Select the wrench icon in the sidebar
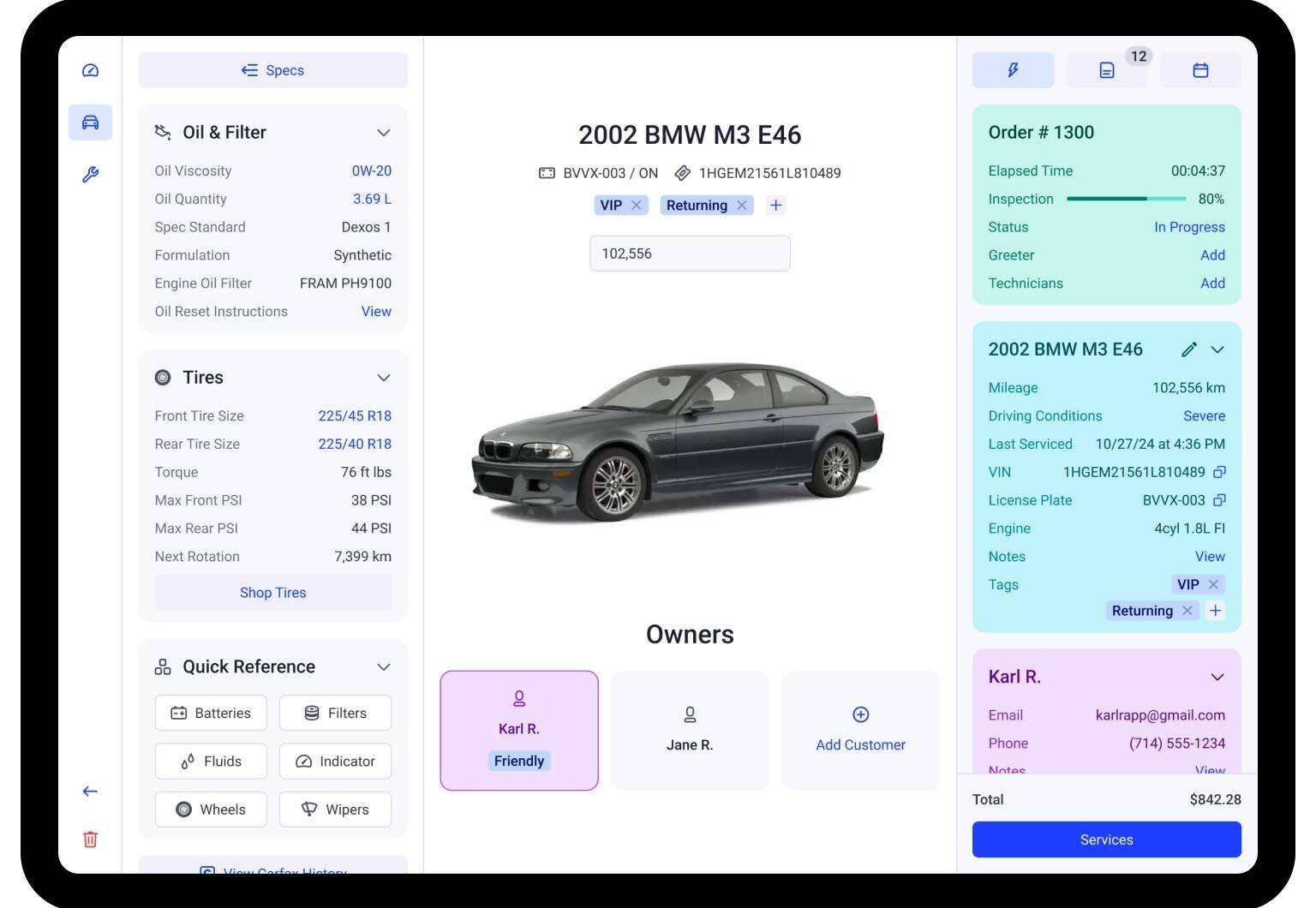 click(x=90, y=175)
